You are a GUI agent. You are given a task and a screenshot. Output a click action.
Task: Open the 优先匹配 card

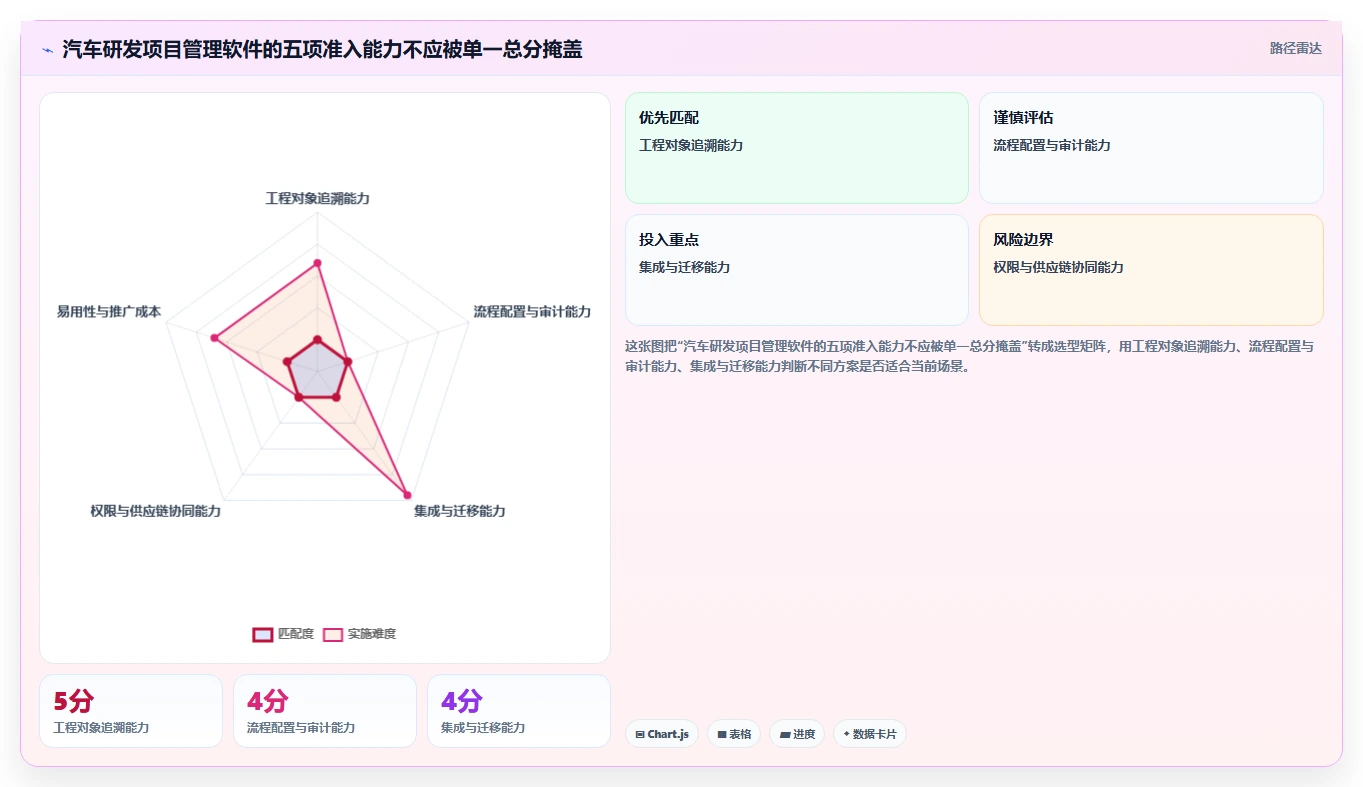[x=797, y=148]
